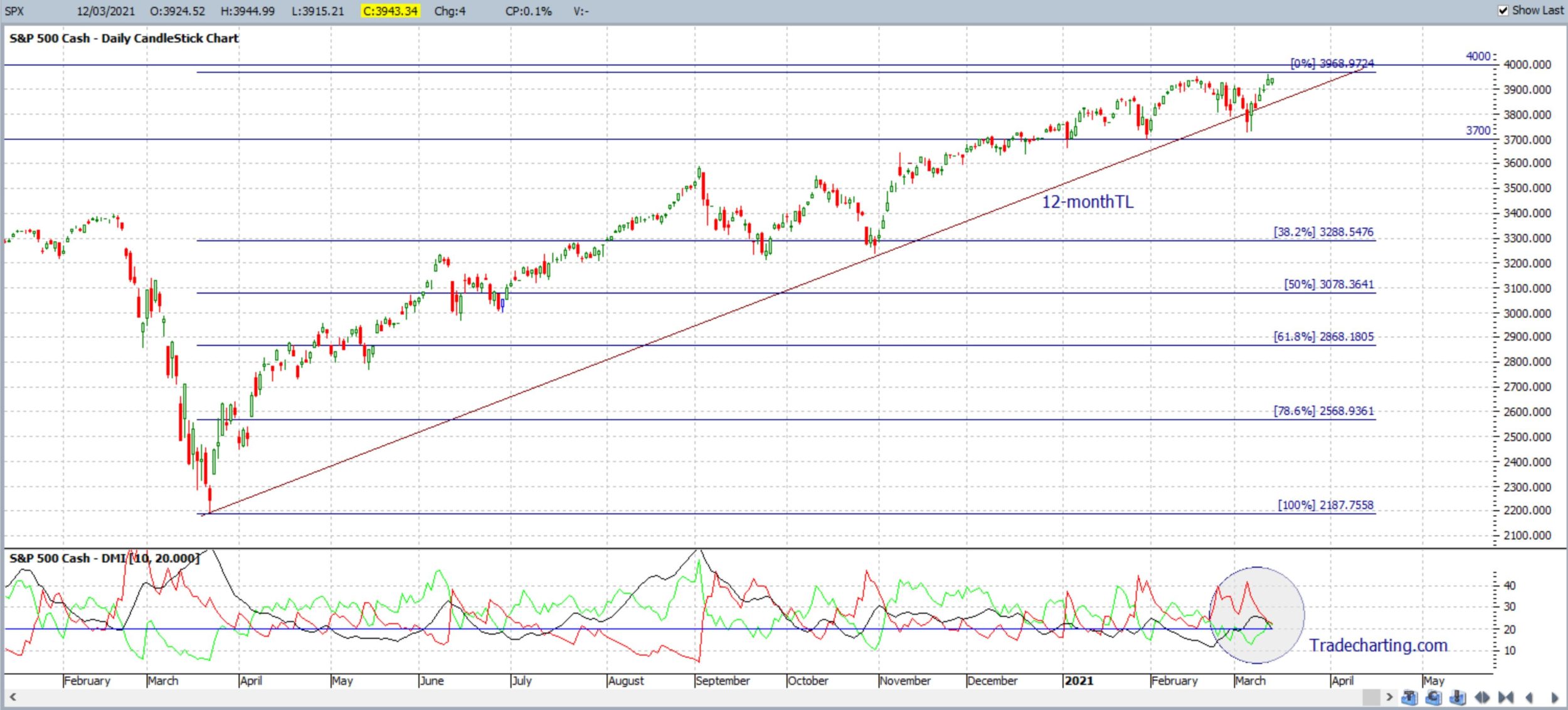The width and height of the screenshot is (1568, 710).
Task: Click the CP:0.1% value in header
Action: pos(529,11)
